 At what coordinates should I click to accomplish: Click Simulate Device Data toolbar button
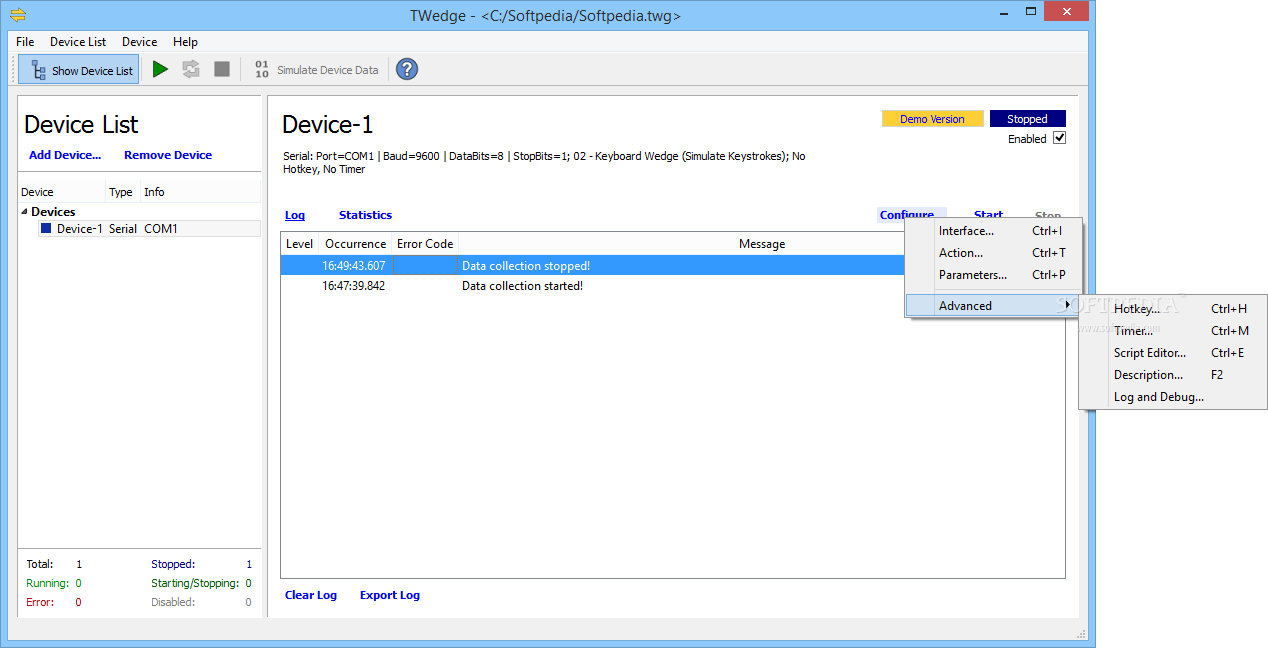pyautogui.click(x=316, y=69)
